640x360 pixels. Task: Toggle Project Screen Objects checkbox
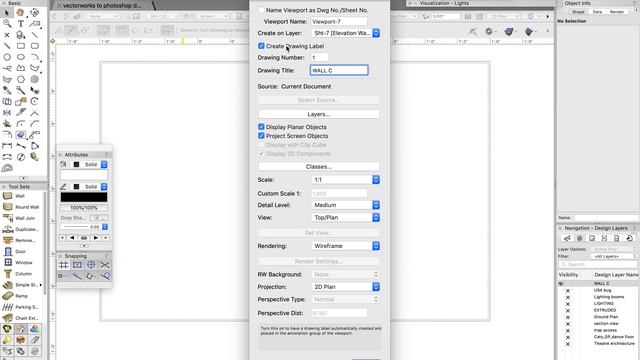(261, 136)
